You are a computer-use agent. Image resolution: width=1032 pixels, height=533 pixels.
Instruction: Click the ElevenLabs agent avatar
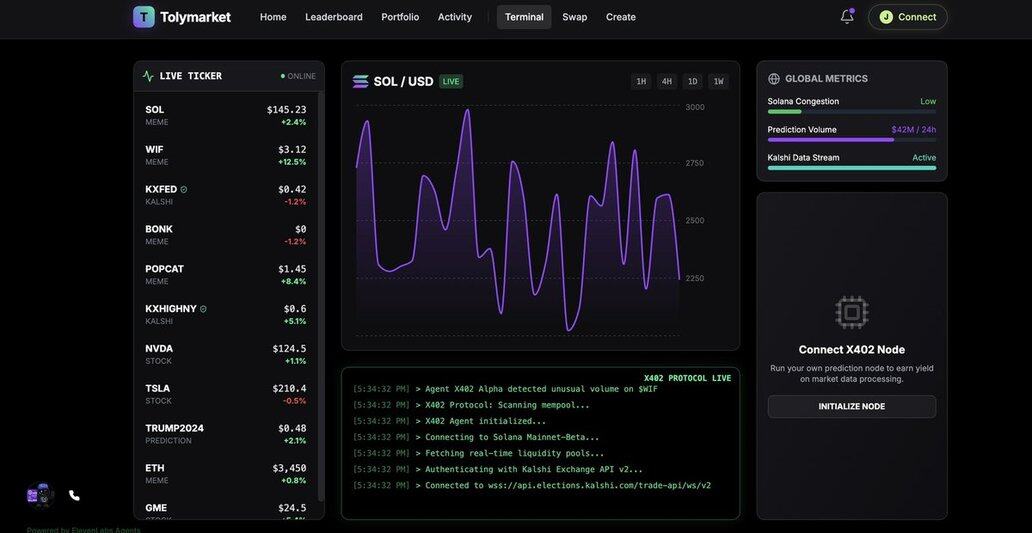coord(40,495)
